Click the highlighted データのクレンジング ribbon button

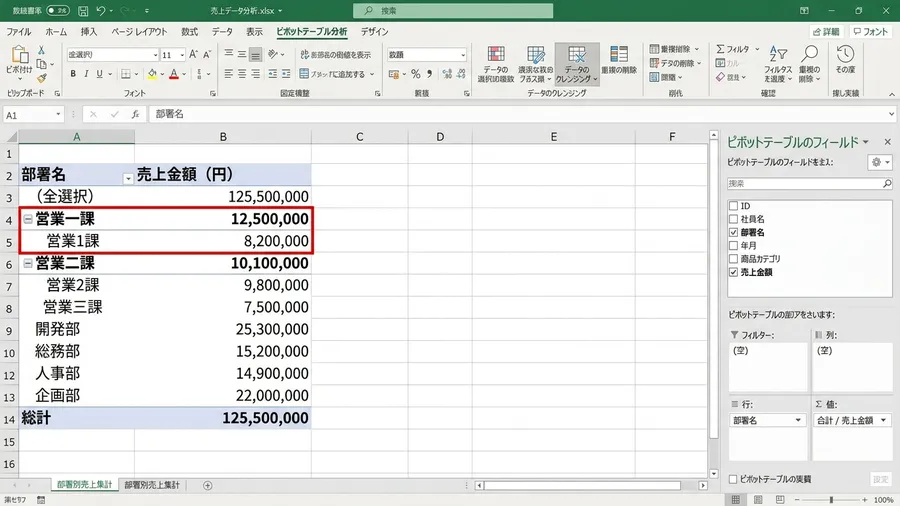pos(577,64)
